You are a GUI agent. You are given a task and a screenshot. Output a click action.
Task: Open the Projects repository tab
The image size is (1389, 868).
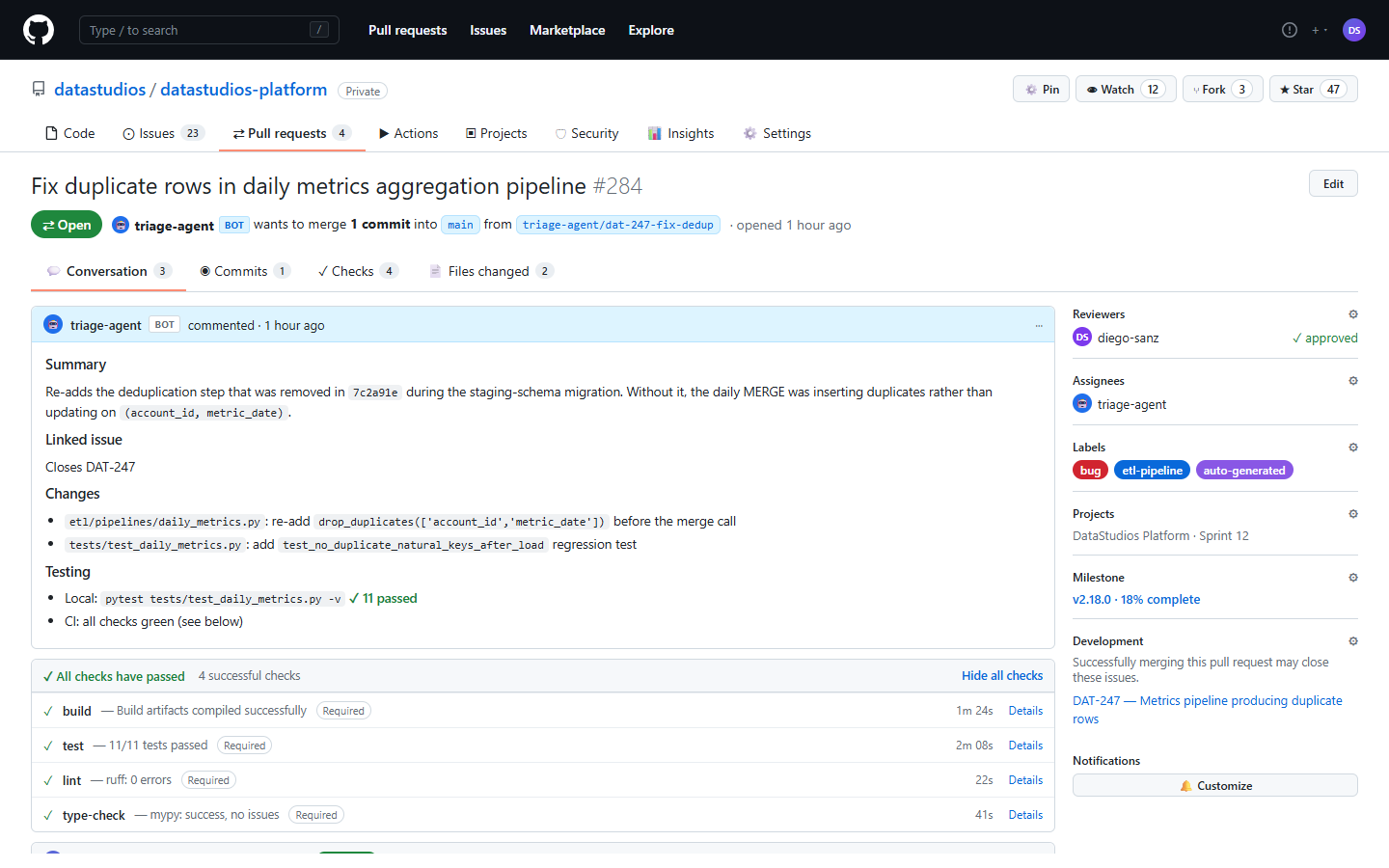496,133
